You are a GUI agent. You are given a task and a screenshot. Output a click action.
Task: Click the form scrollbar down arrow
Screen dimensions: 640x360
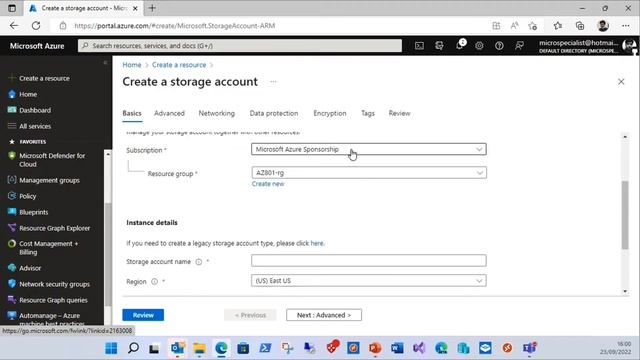[625, 291]
